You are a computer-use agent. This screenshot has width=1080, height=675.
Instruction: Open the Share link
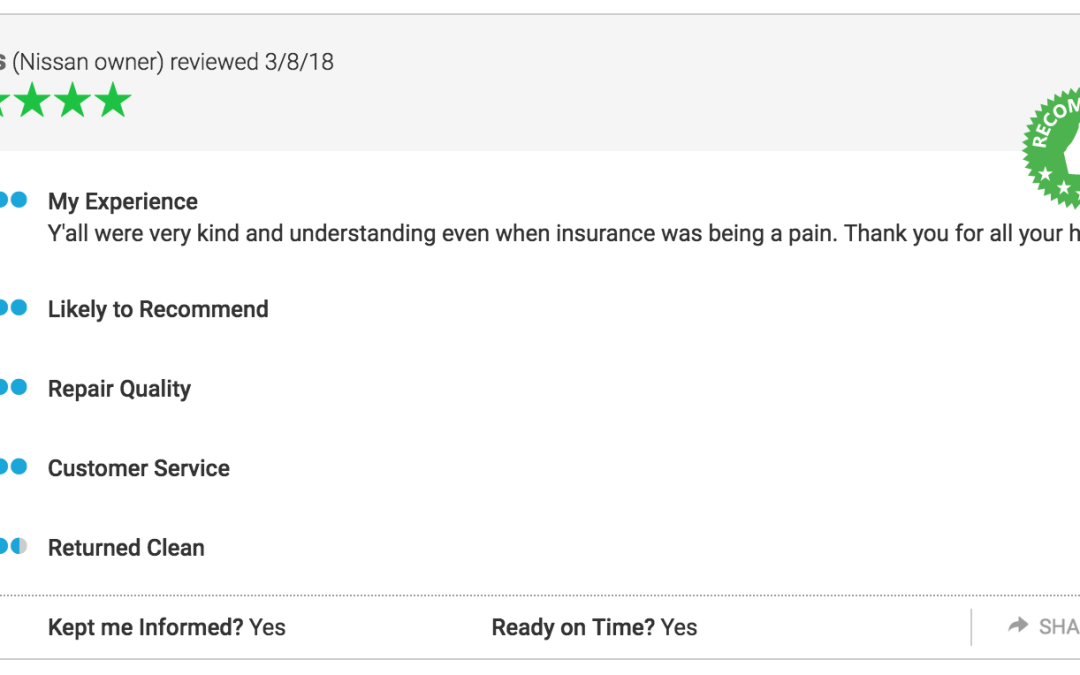(x=1043, y=626)
